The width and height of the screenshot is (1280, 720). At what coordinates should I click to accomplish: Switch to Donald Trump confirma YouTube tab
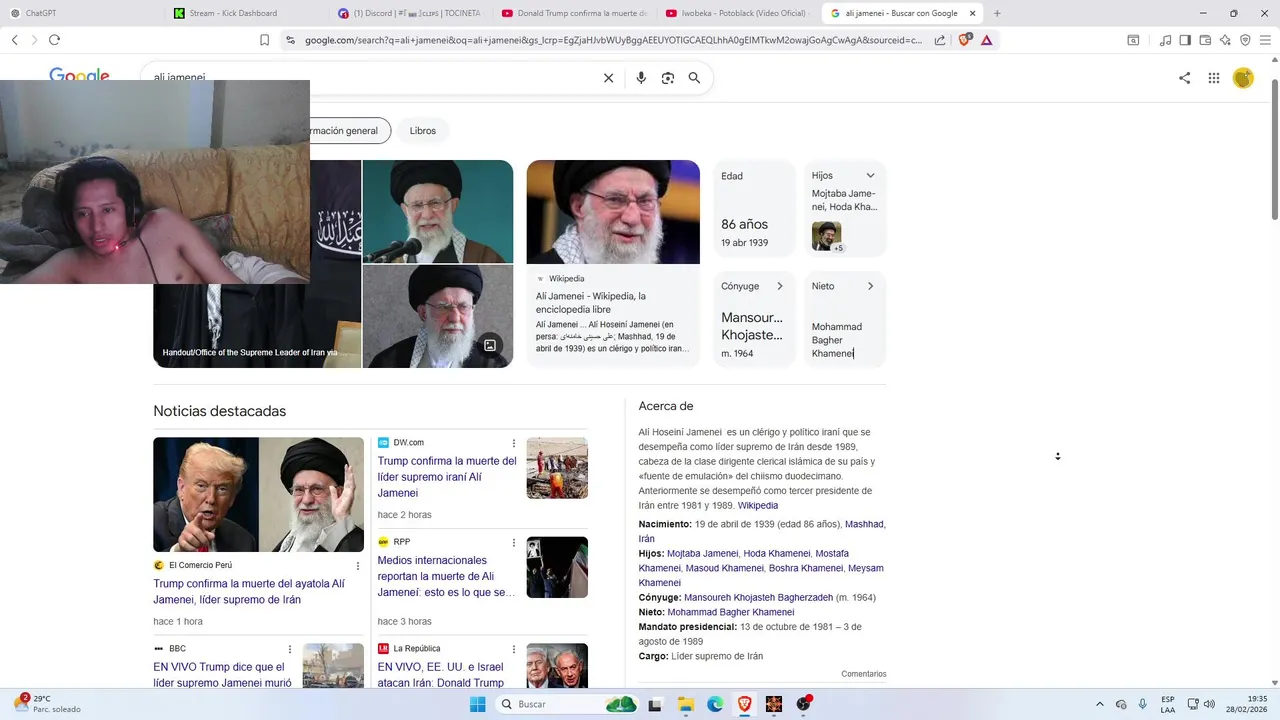point(574,13)
